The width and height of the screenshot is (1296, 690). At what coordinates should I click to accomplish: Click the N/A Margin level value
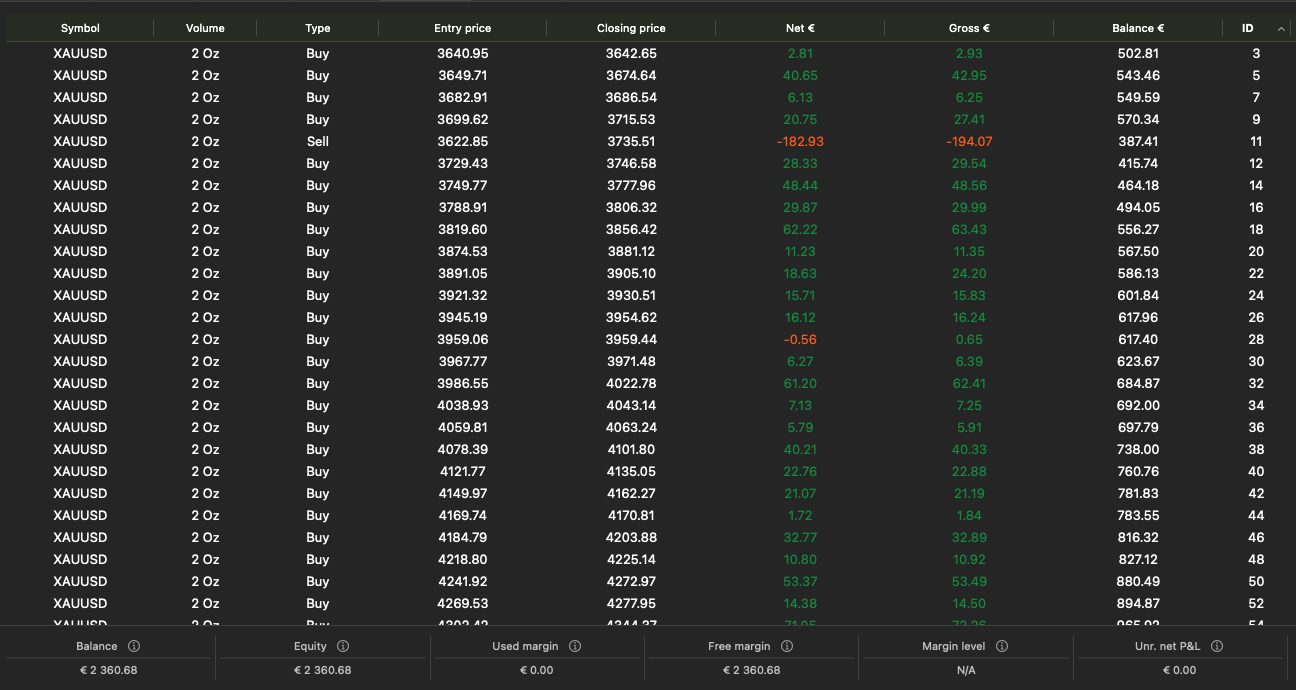pos(966,670)
